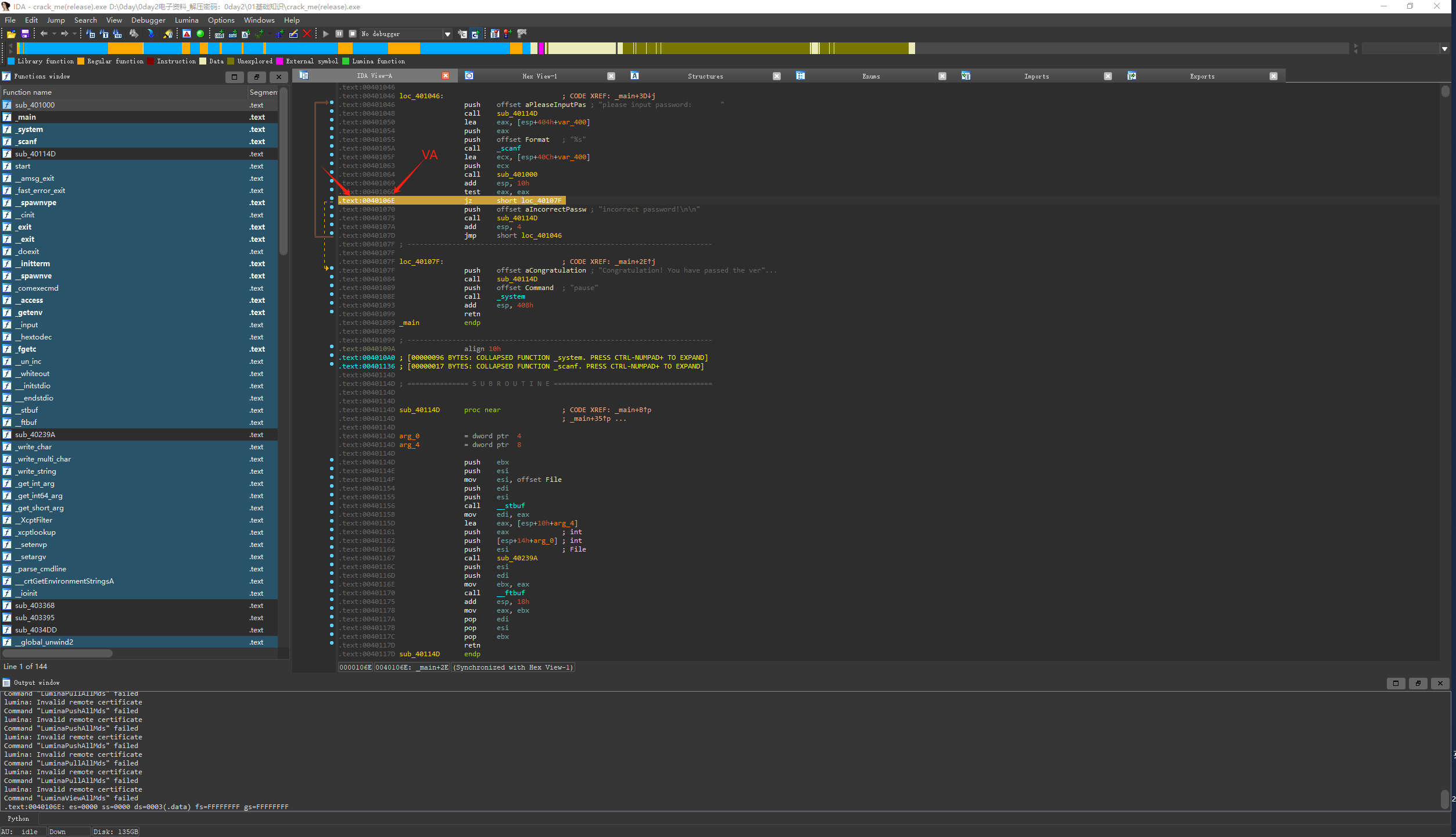Click Regular function orange legend swatch
Screen dimensions: 1456x837
click(x=81, y=61)
